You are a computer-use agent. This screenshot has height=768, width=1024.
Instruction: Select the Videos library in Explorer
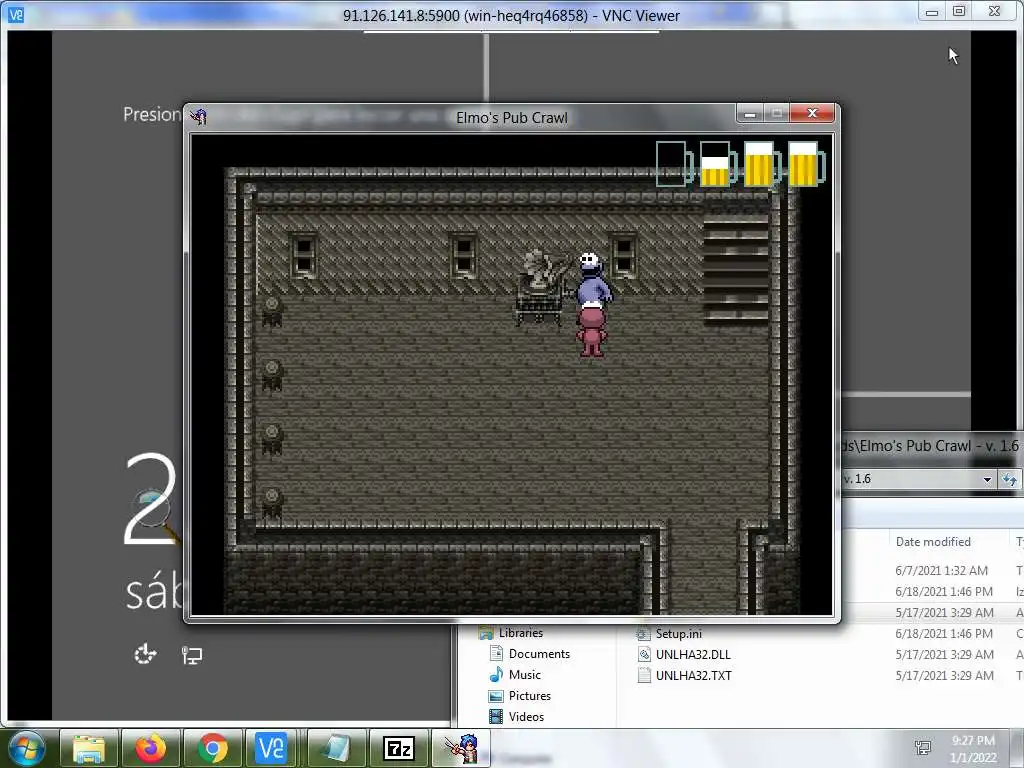[x=526, y=716]
